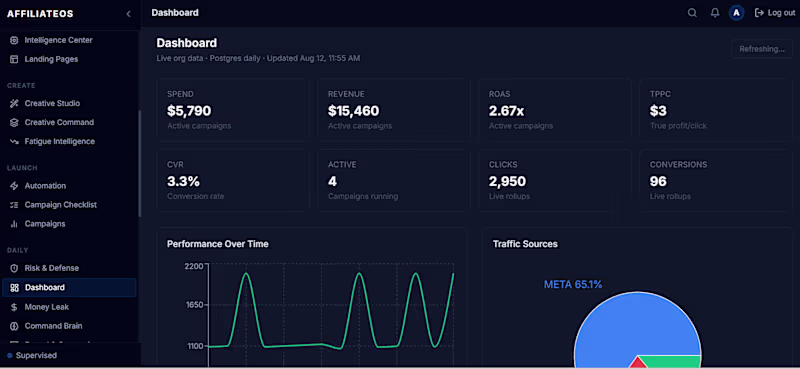This screenshot has height=369, width=800.
Task: Click the Fatigue Intelligence trend icon
Action: pyautogui.click(x=14, y=141)
